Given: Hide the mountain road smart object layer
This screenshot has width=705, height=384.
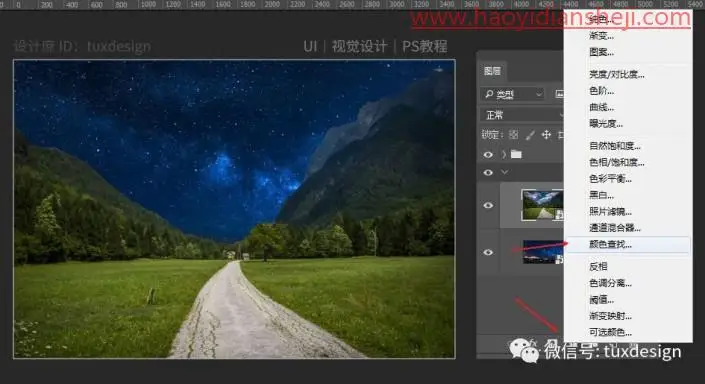Looking at the screenshot, I should click(x=488, y=205).
